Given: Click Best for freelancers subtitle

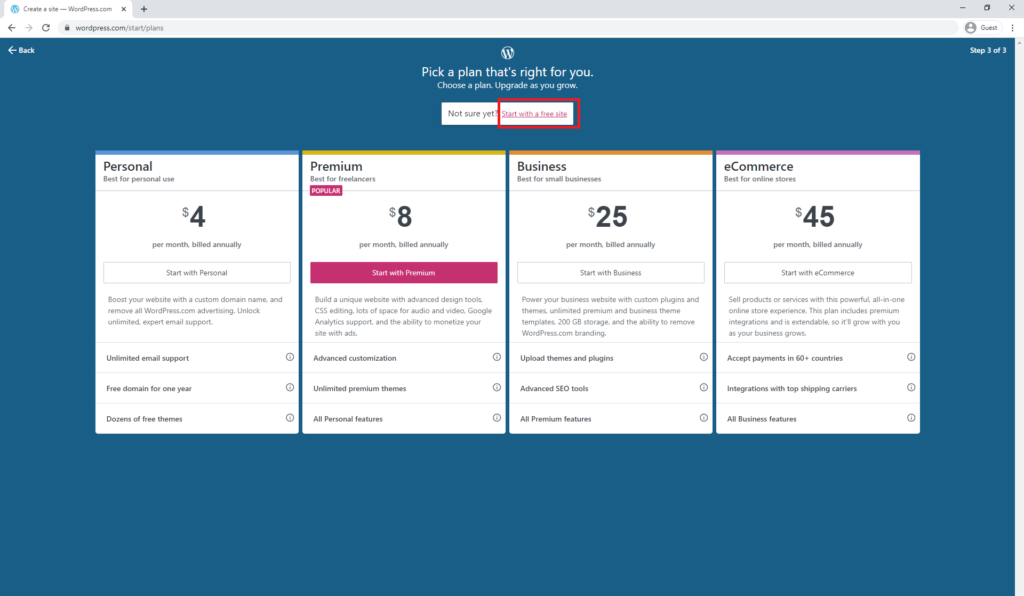Looking at the screenshot, I should [343, 179].
